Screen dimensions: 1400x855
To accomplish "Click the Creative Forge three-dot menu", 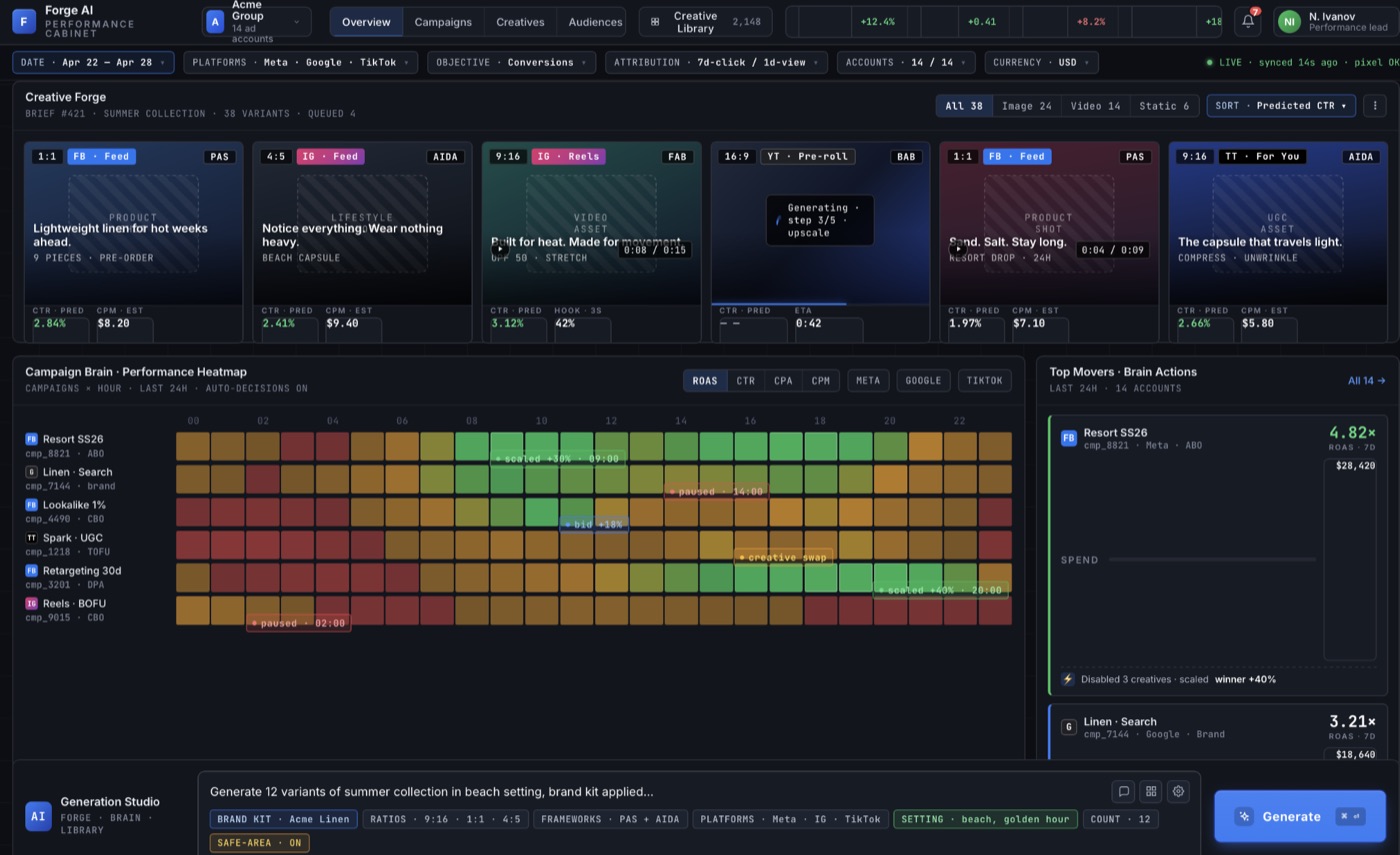I will 1375,105.
